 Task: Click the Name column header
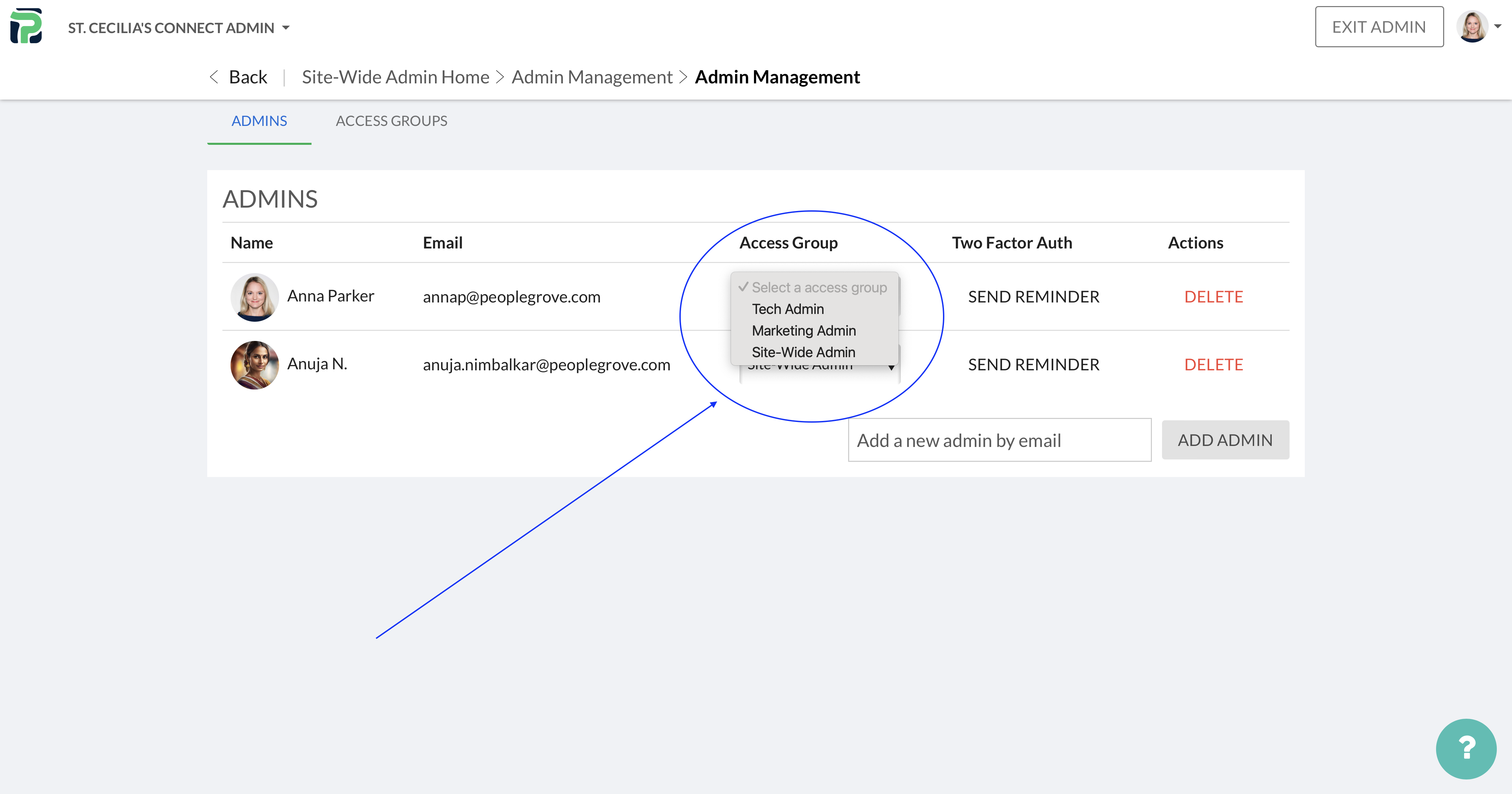click(251, 243)
